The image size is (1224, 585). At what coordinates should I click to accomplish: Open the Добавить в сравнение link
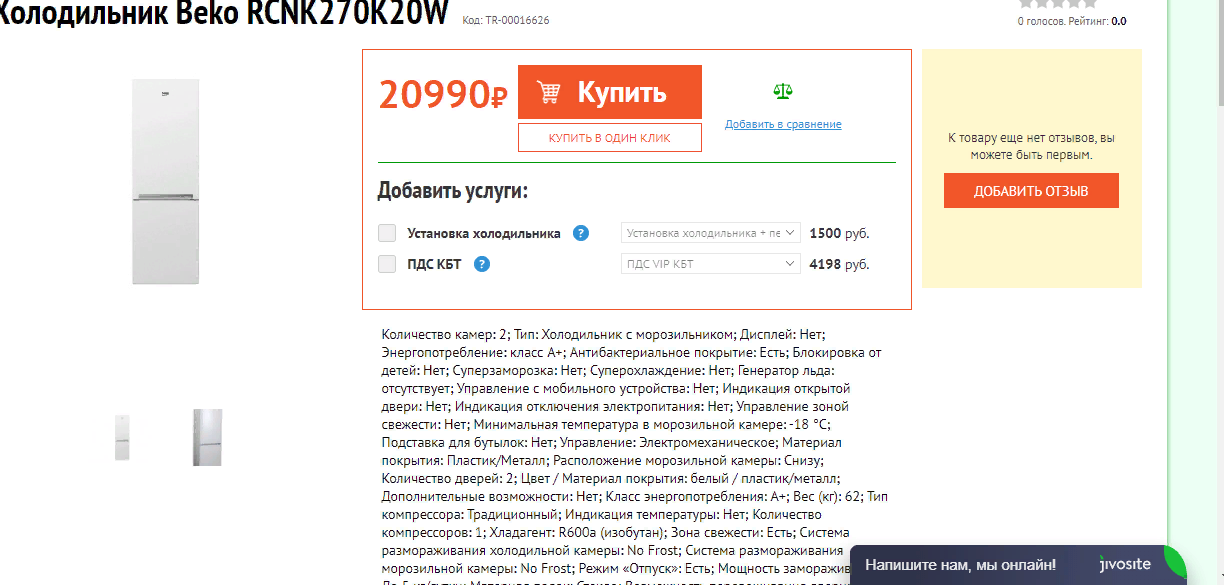pos(783,124)
